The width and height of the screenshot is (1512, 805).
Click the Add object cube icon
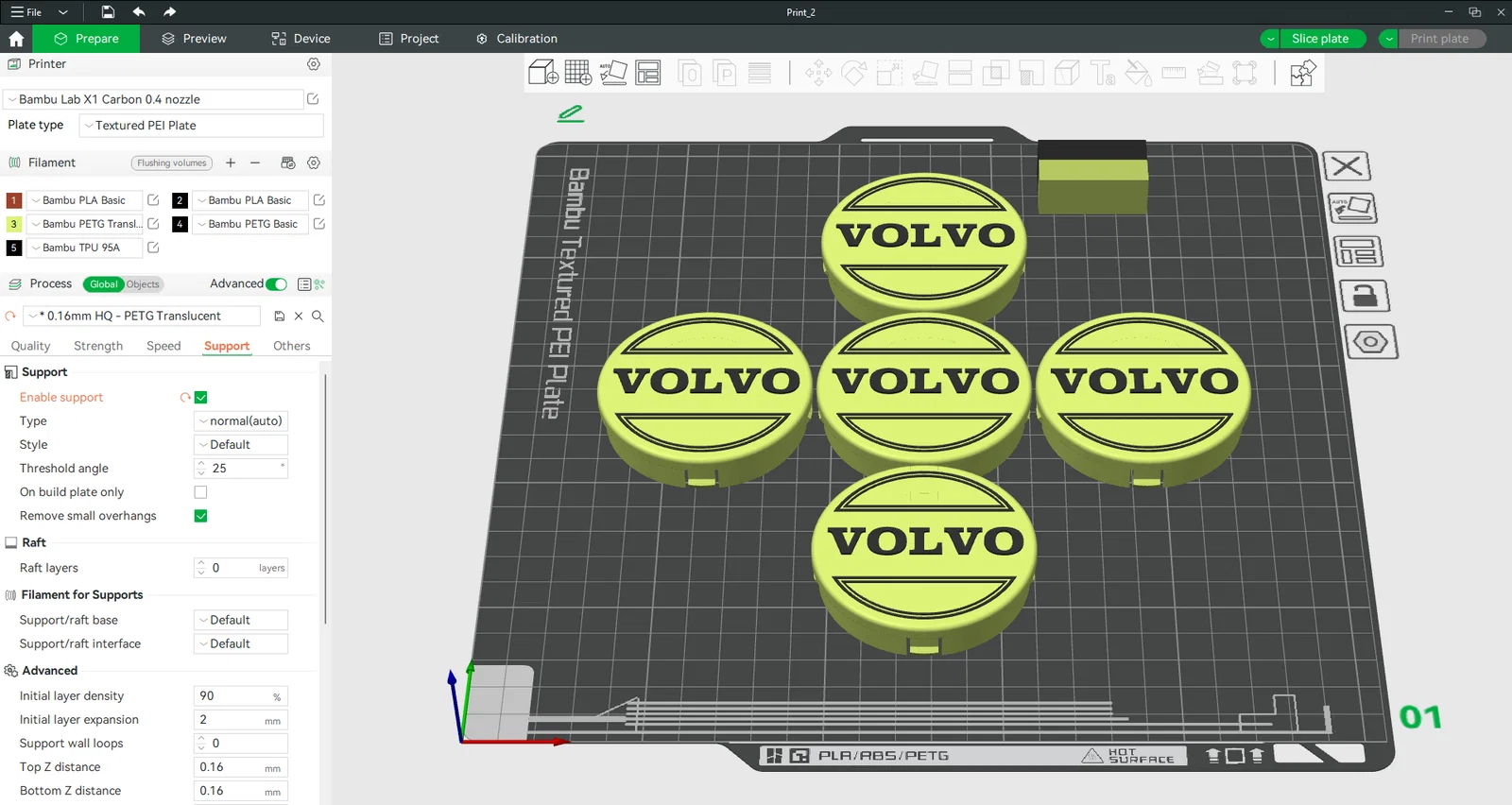click(543, 73)
